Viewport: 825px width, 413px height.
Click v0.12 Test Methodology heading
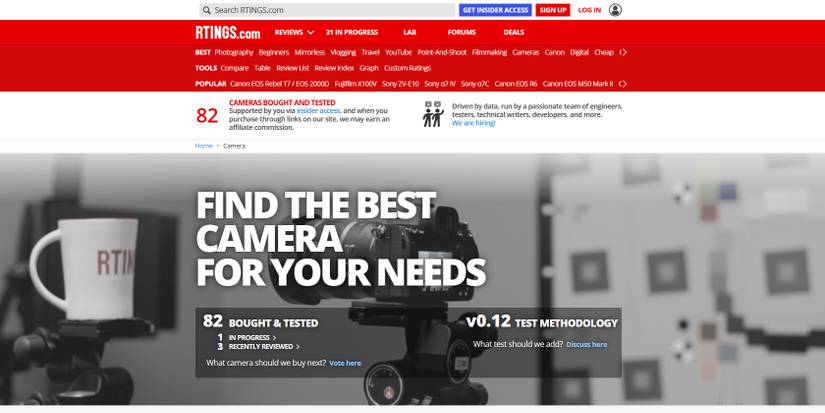coord(542,322)
